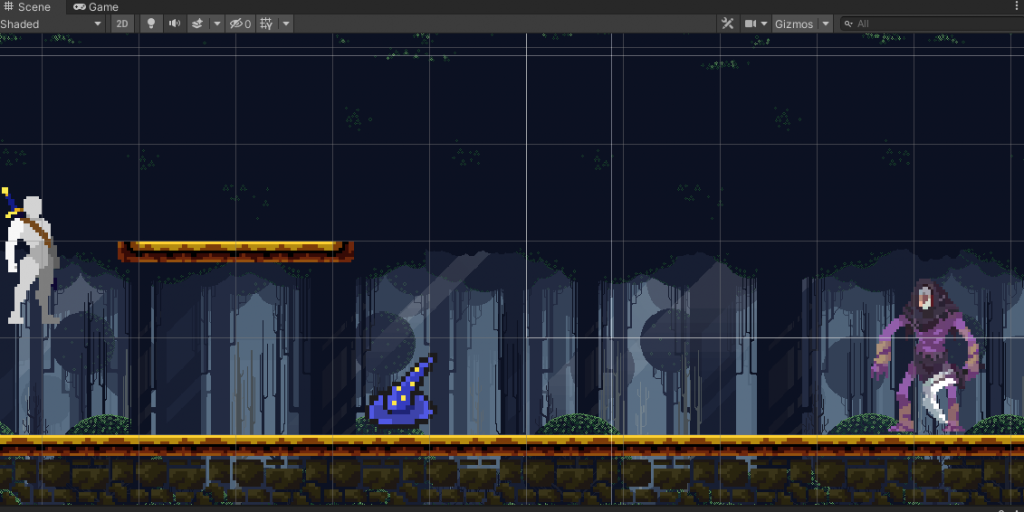This screenshot has width=1024, height=512.
Task: Select the blue wizard hat sprite
Action: (x=403, y=391)
